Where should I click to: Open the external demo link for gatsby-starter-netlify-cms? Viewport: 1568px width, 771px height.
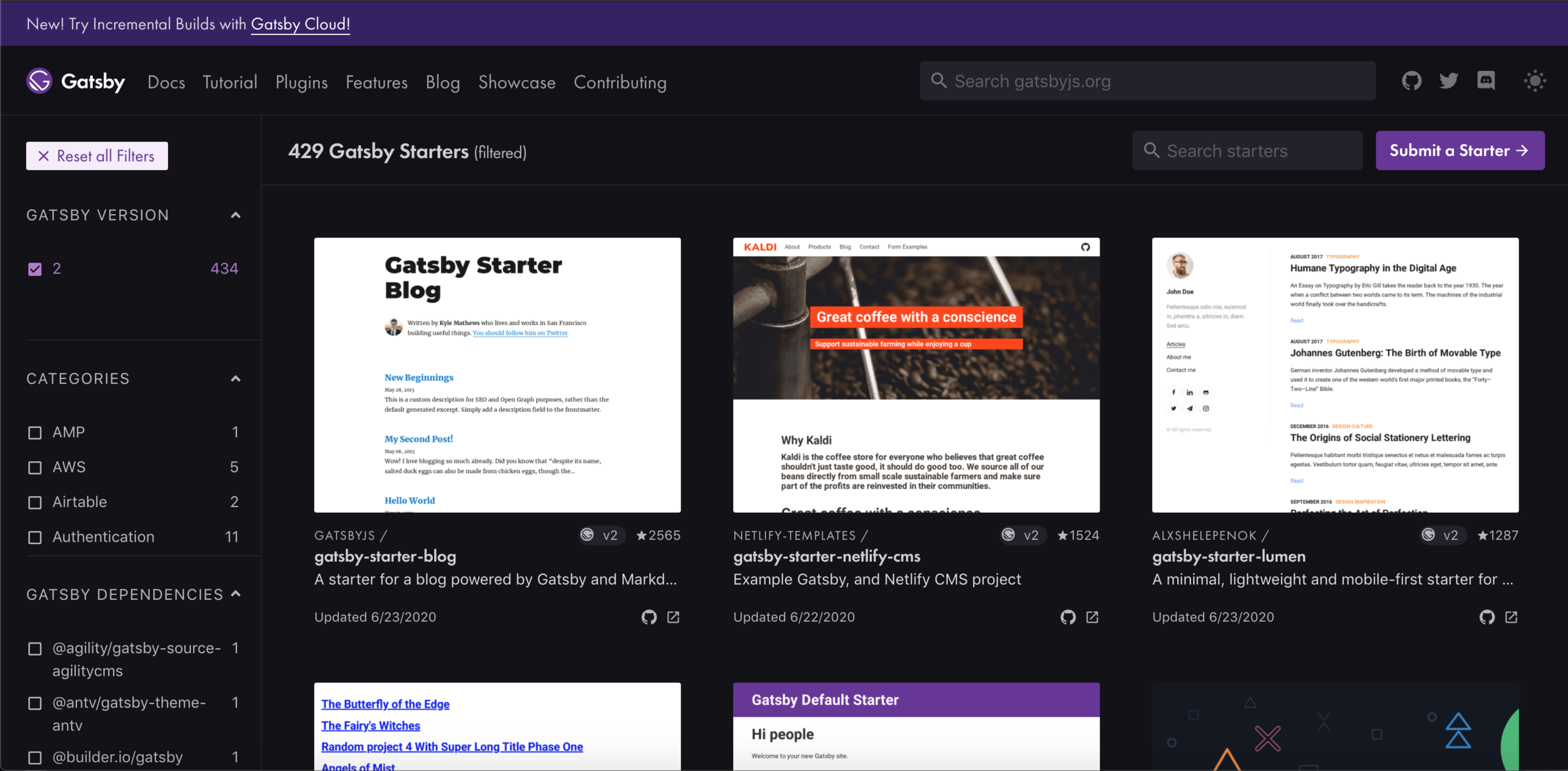[x=1092, y=617]
